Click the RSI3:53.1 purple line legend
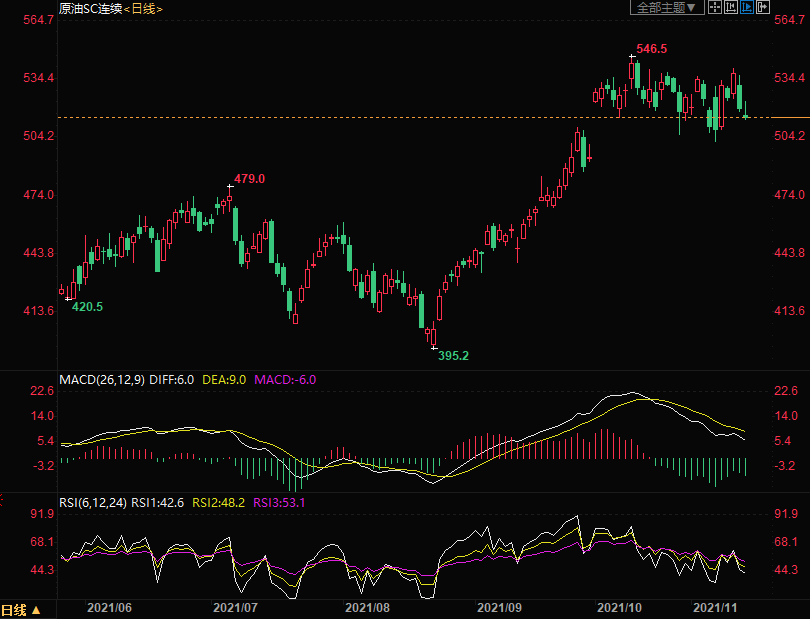The height and width of the screenshot is (619, 810). 279,502
